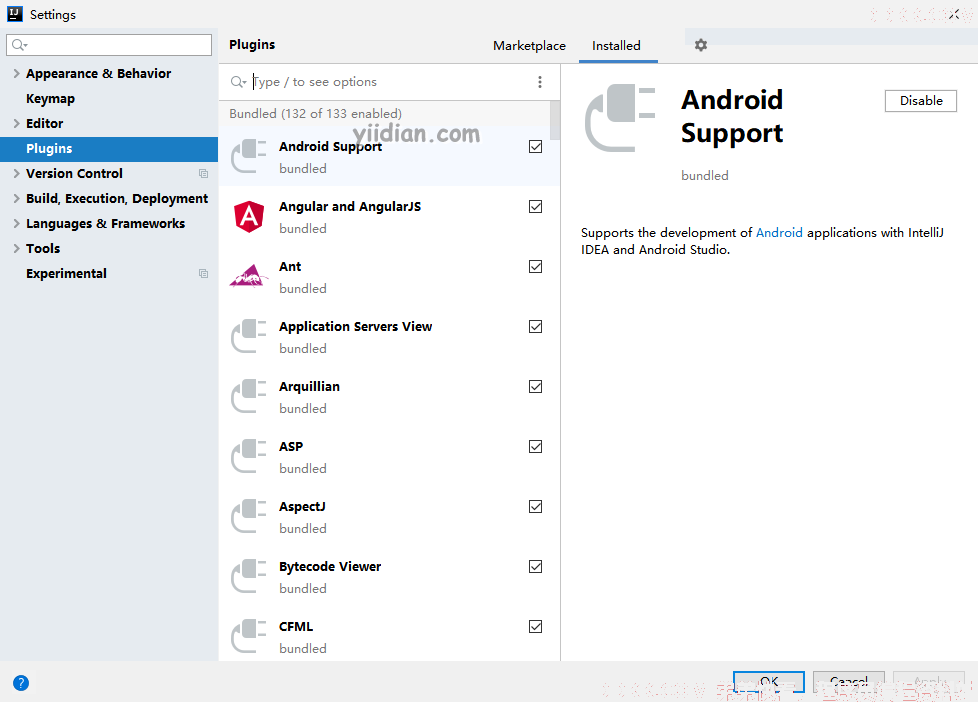Toggle Application Servers View checkbox
Image resolution: width=978 pixels, height=702 pixels.
535,326
